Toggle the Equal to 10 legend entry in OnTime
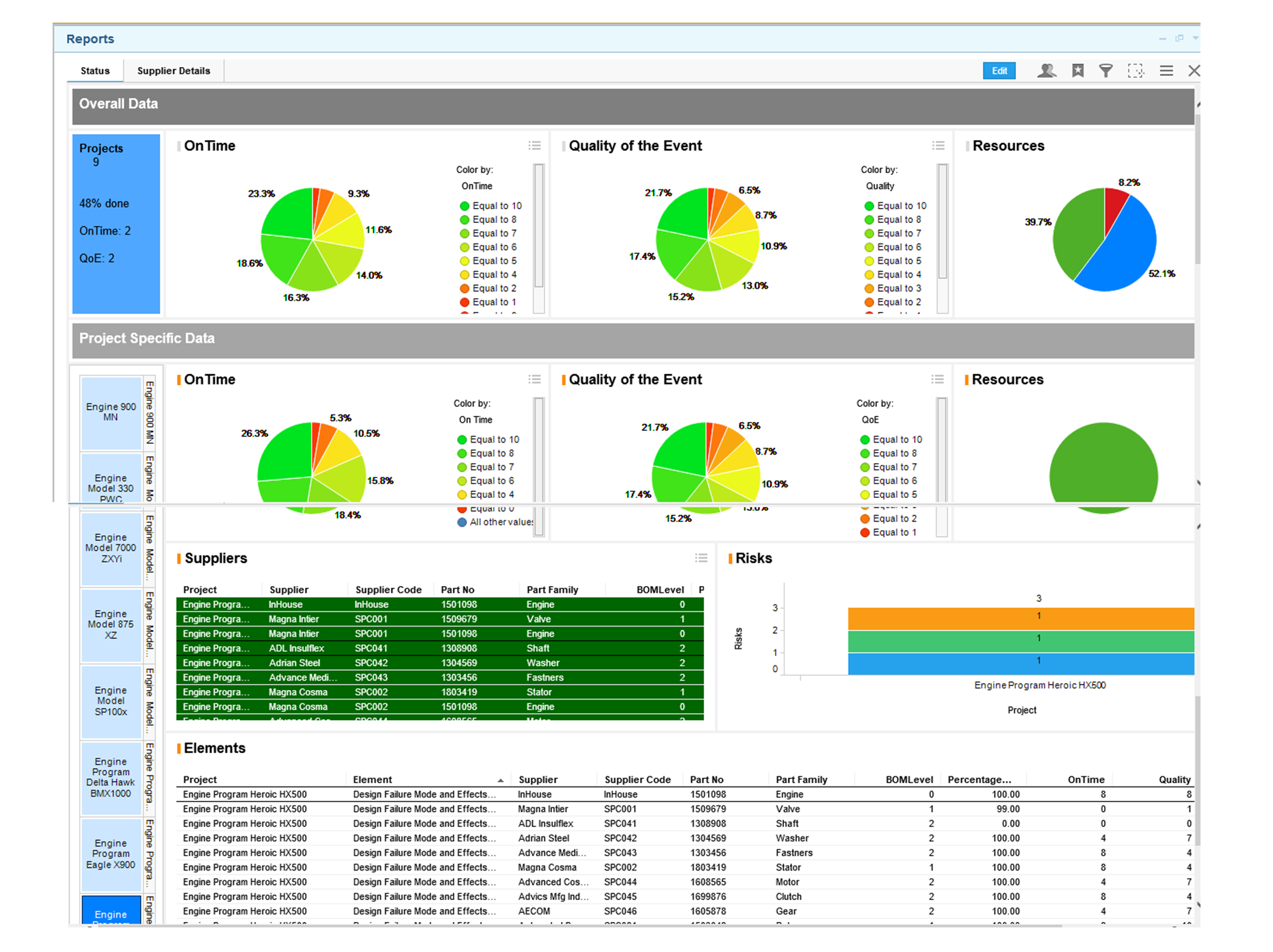The image size is (1273, 952). pos(489,205)
